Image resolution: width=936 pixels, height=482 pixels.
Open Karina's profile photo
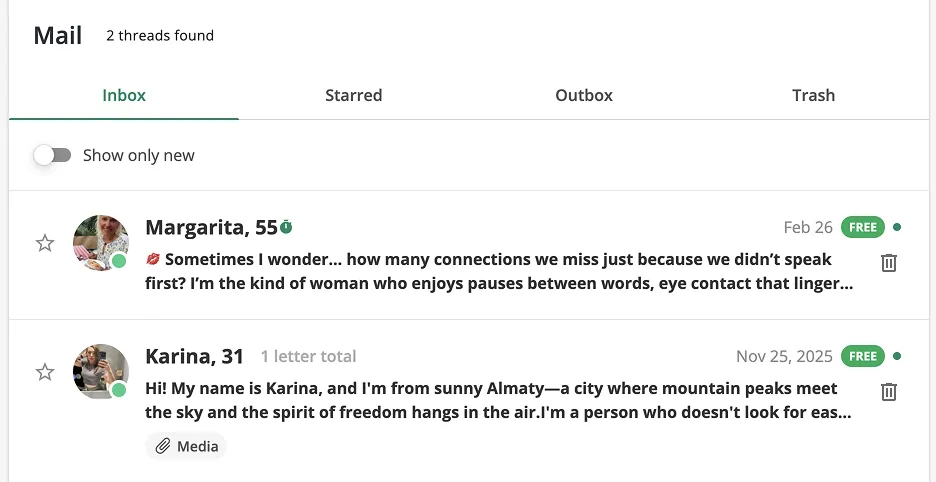click(101, 372)
